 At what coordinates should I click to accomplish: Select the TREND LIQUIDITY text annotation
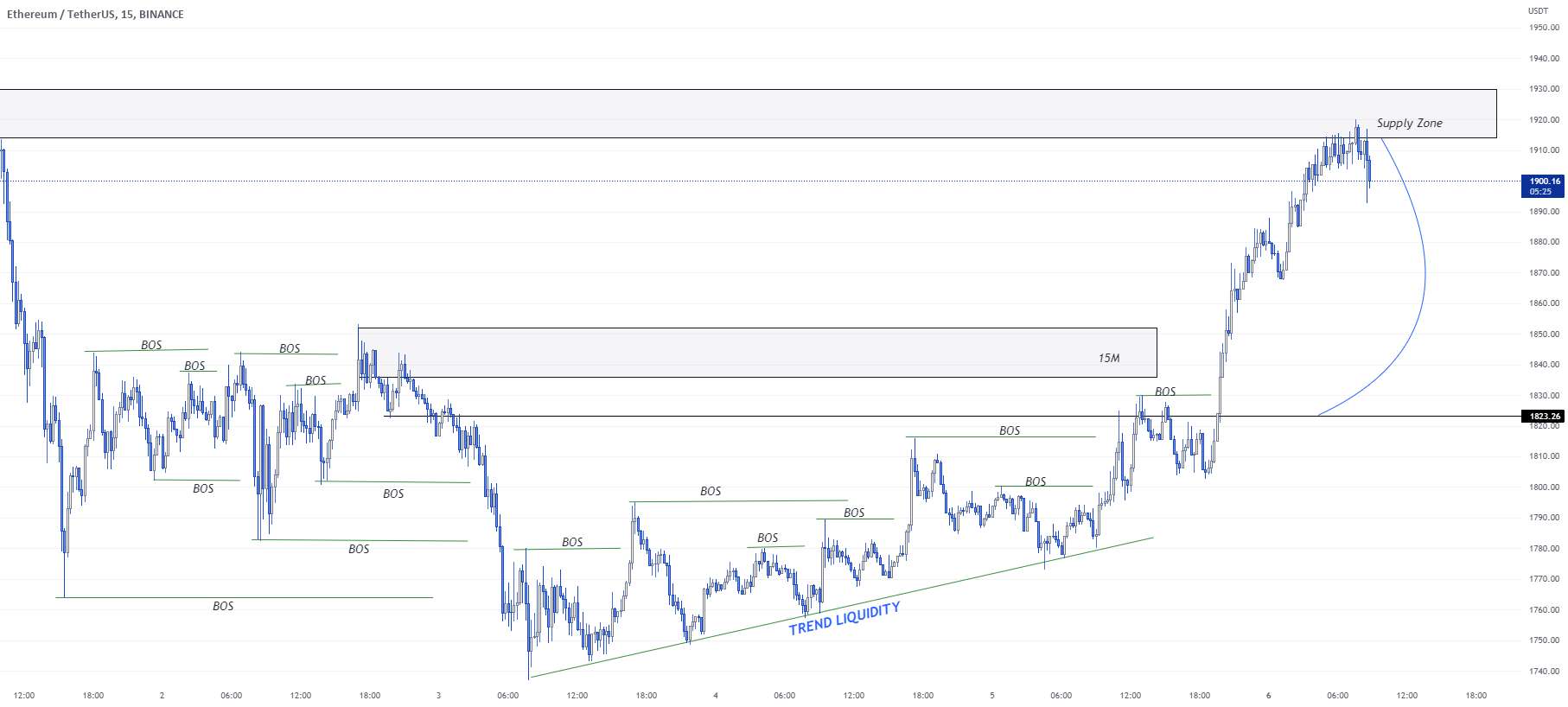(x=845, y=619)
